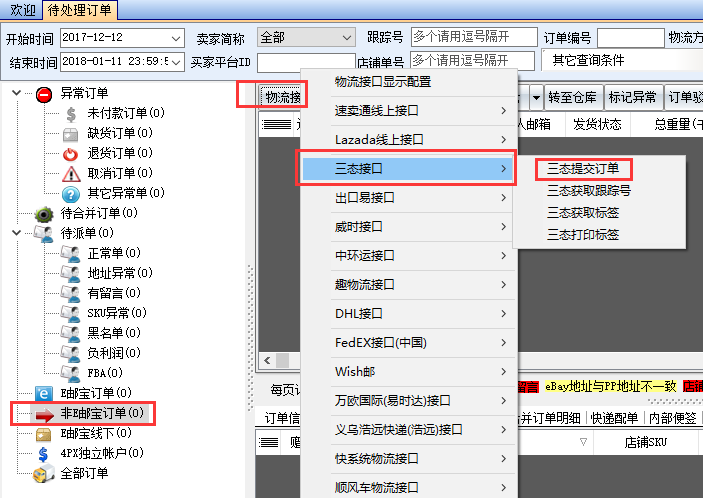Click into the 买家平台ID input field
This screenshot has height=498, width=703.
click(306, 62)
